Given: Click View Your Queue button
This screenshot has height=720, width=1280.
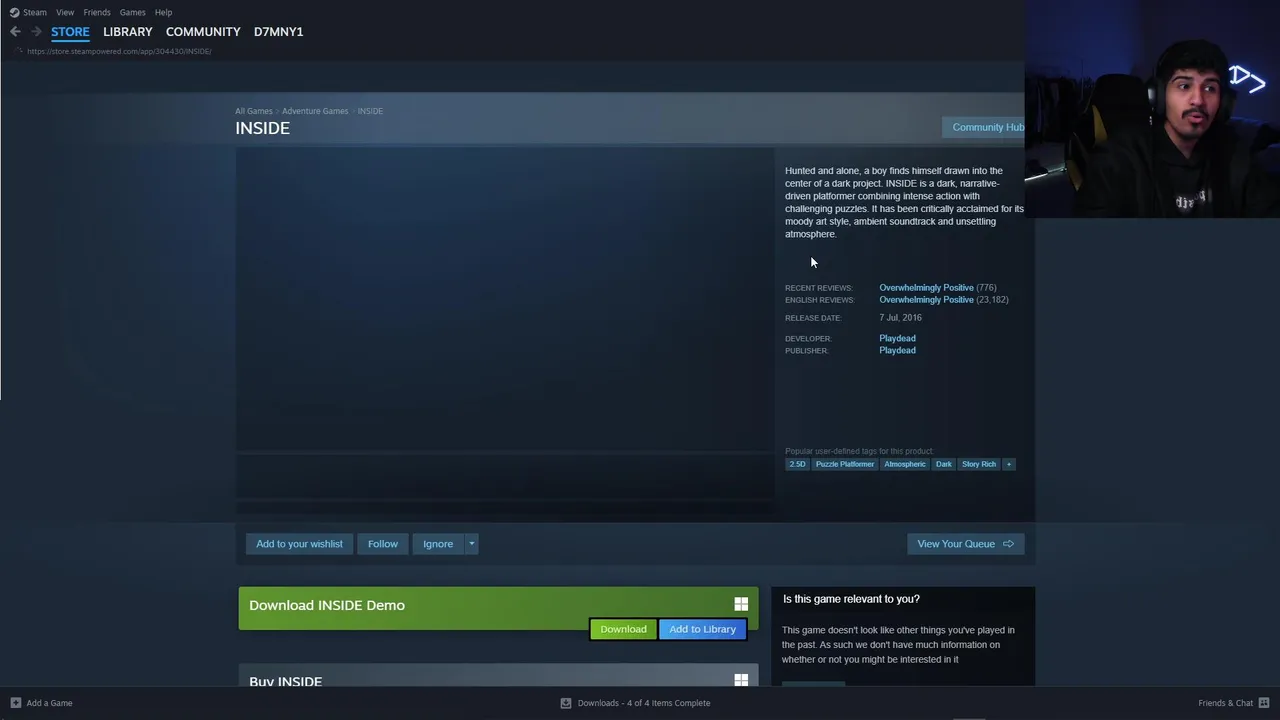Looking at the screenshot, I should [965, 544].
